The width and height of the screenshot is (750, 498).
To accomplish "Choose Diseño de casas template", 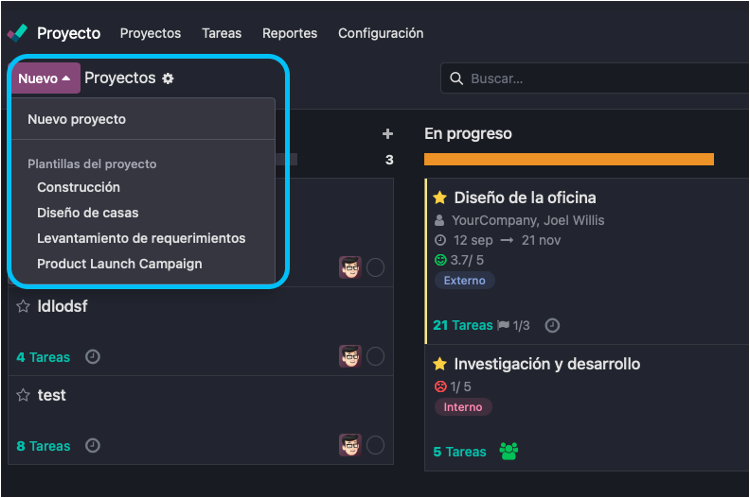I will [143, 213].
